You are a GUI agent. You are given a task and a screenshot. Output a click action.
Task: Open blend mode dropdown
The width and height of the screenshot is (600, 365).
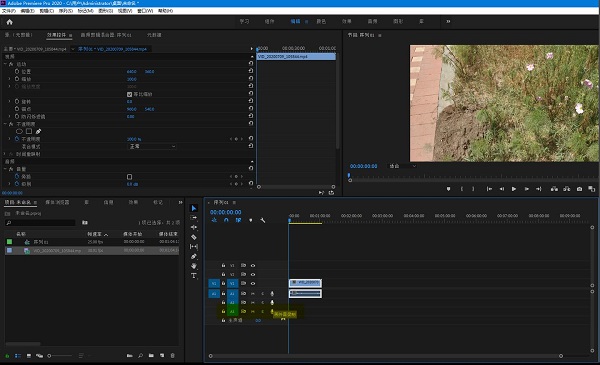152,147
